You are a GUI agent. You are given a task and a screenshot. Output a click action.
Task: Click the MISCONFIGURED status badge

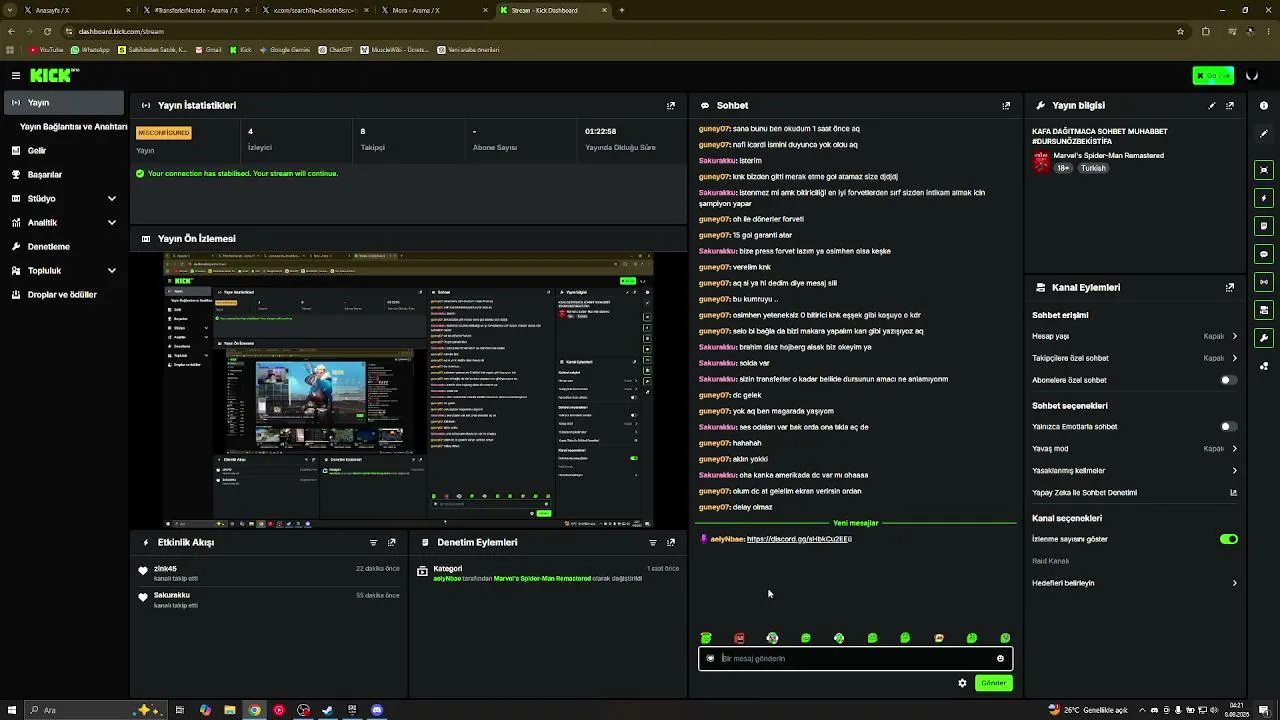[x=164, y=133]
